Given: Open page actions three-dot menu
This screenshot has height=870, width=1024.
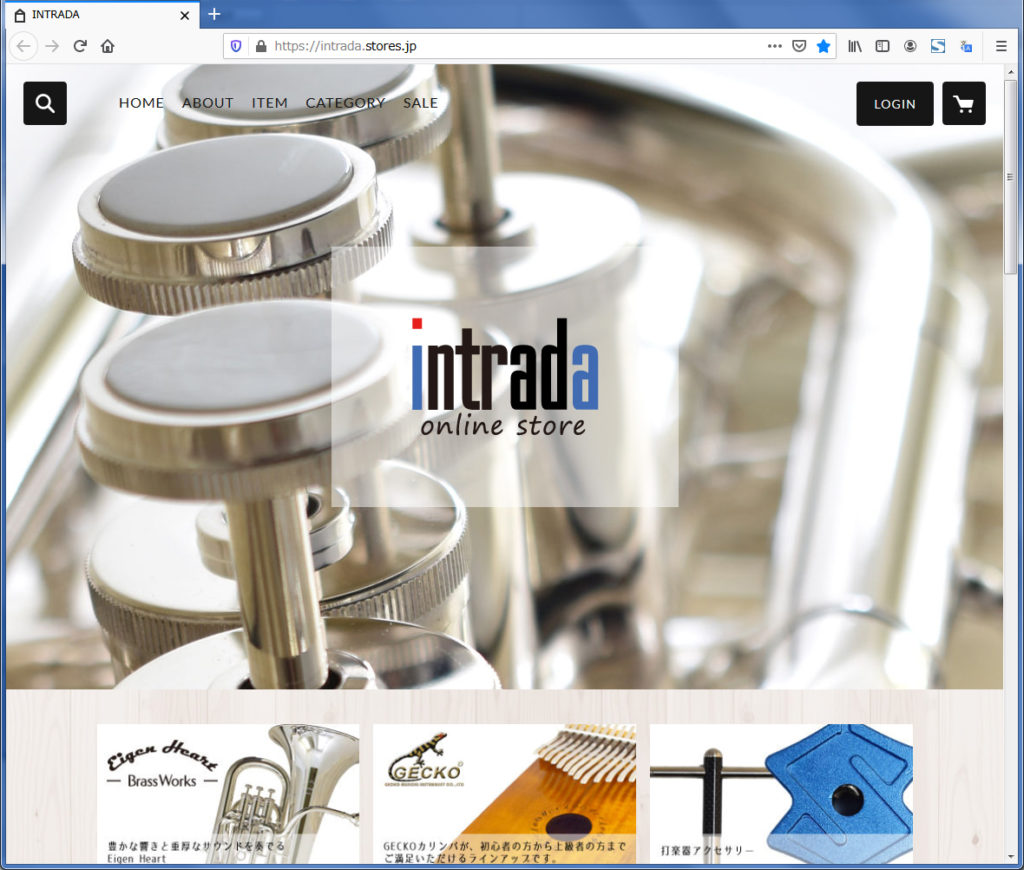Looking at the screenshot, I should point(775,46).
